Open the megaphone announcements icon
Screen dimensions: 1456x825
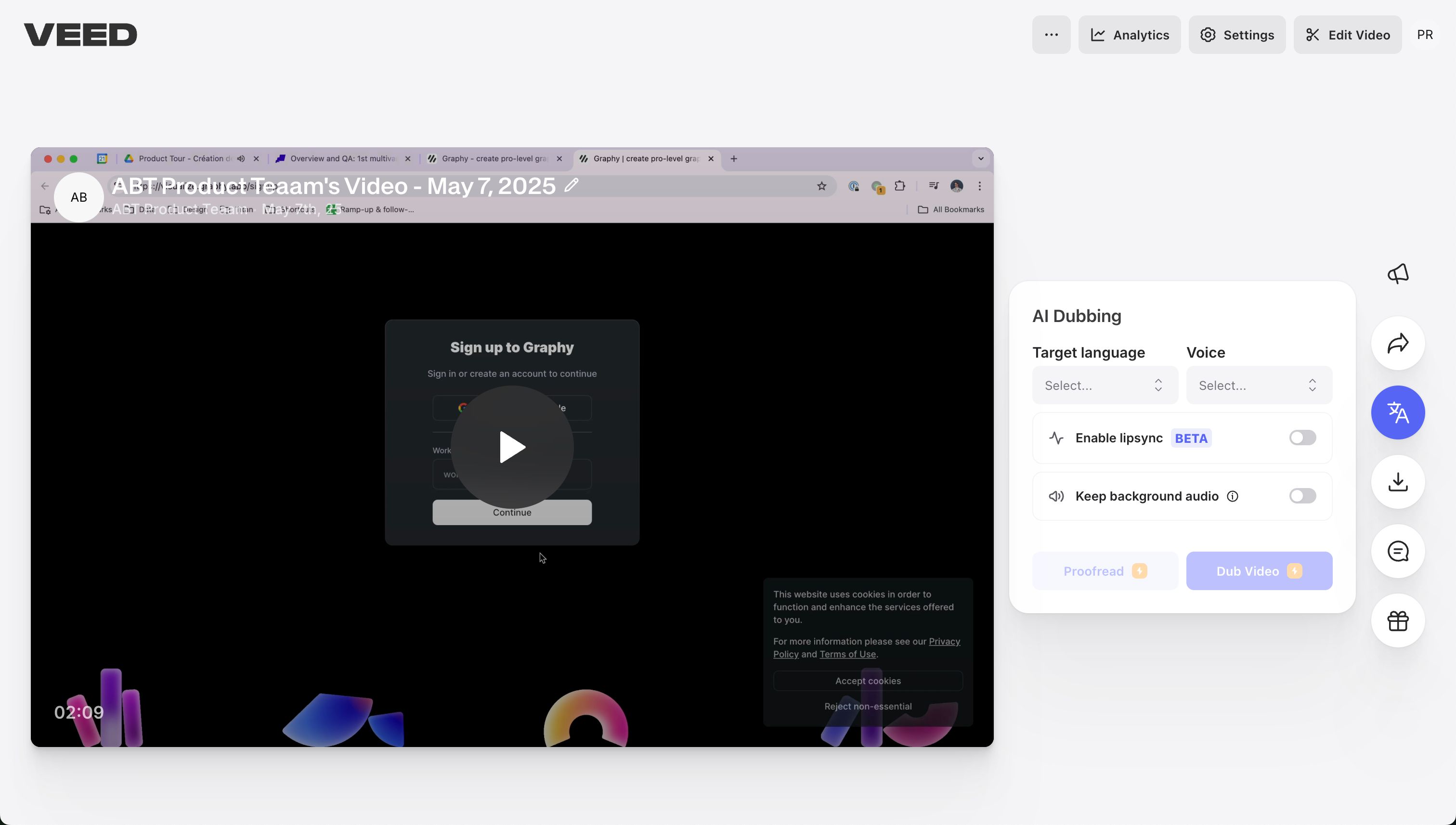click(x=1398, y=274)
